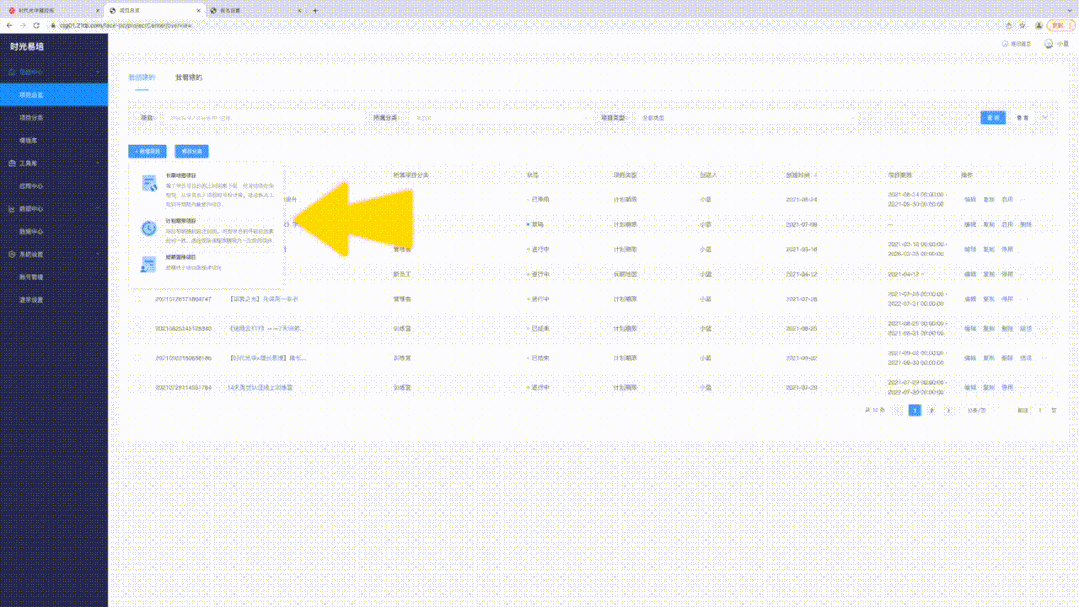The width and height of the screenshot is (1079, 607).
Task: Open the 小星 user avatar menu
Action: click(1057, 43)
